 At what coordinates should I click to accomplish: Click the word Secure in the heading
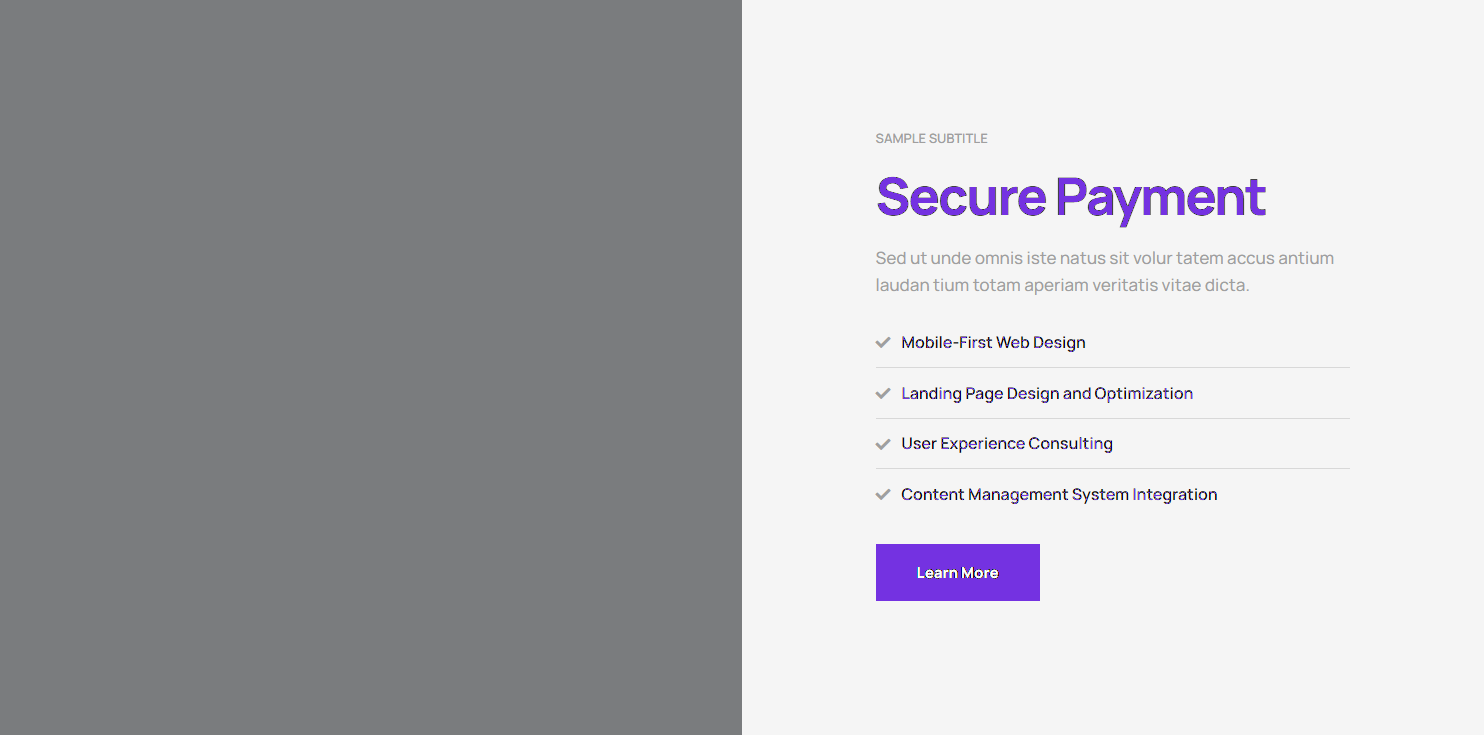[x=961, y=196]
